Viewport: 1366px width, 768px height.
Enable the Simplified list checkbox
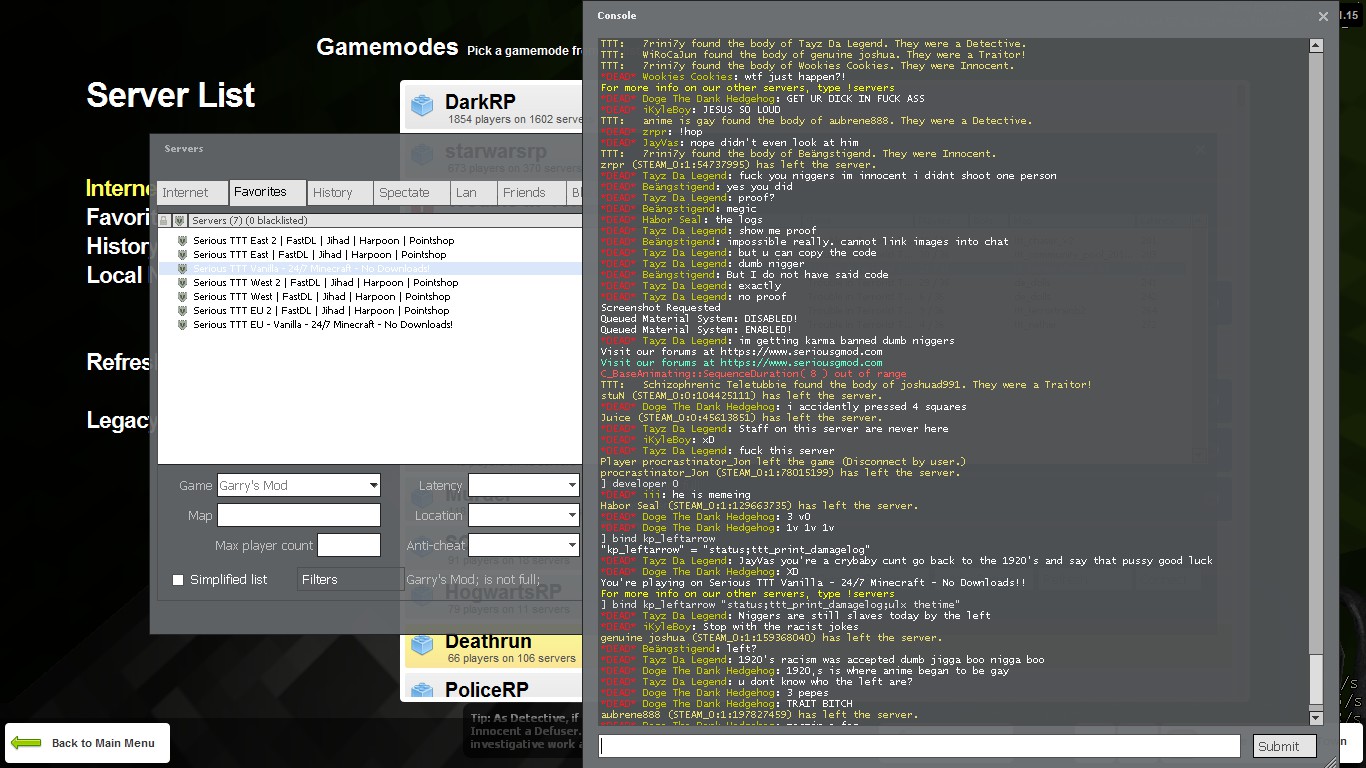(x=178, y=580)
